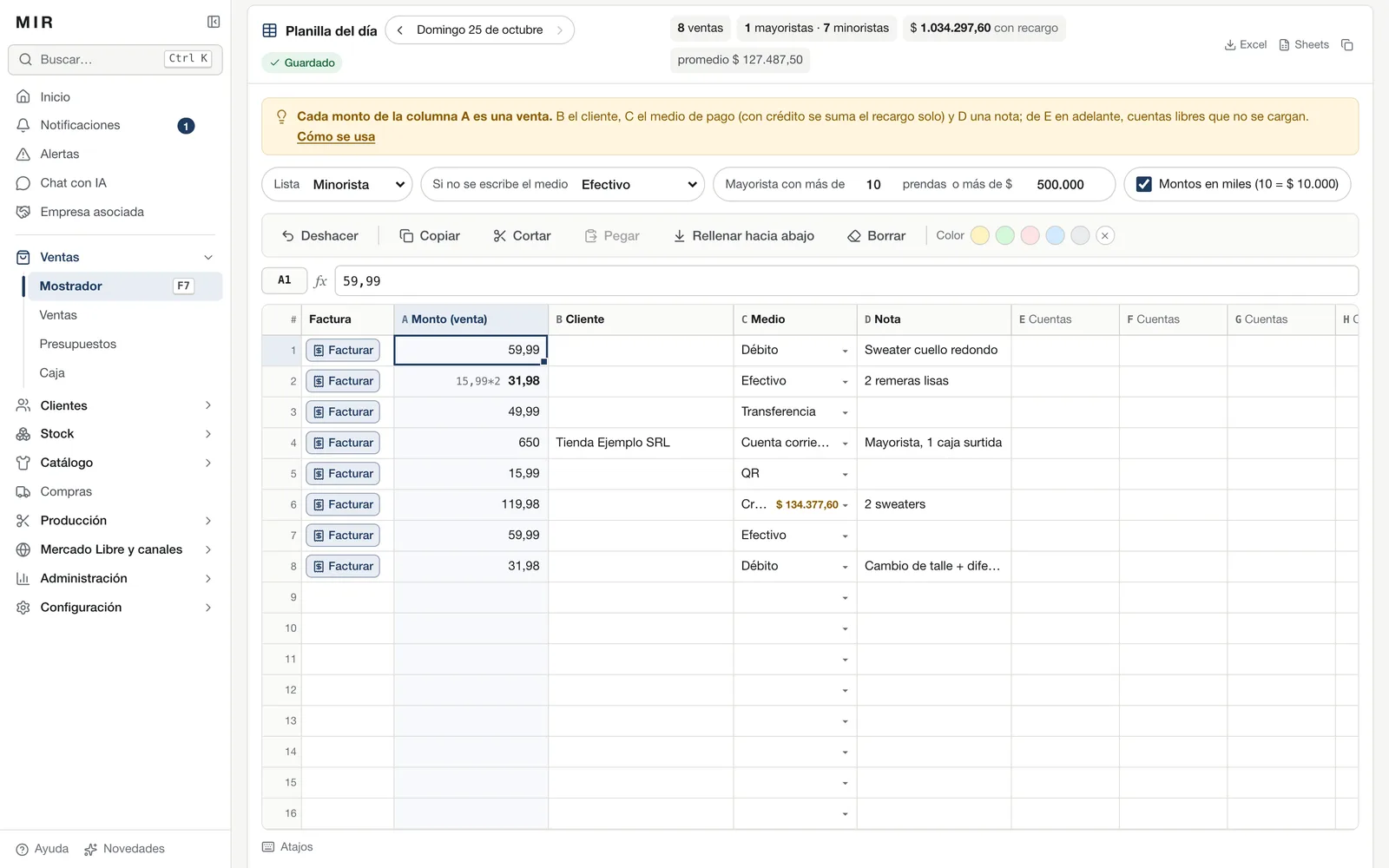The width and height of the screenshot is (1389, 868).
Task: Open the Lista Minorista dropdown
Action: (x=337, y=184)
